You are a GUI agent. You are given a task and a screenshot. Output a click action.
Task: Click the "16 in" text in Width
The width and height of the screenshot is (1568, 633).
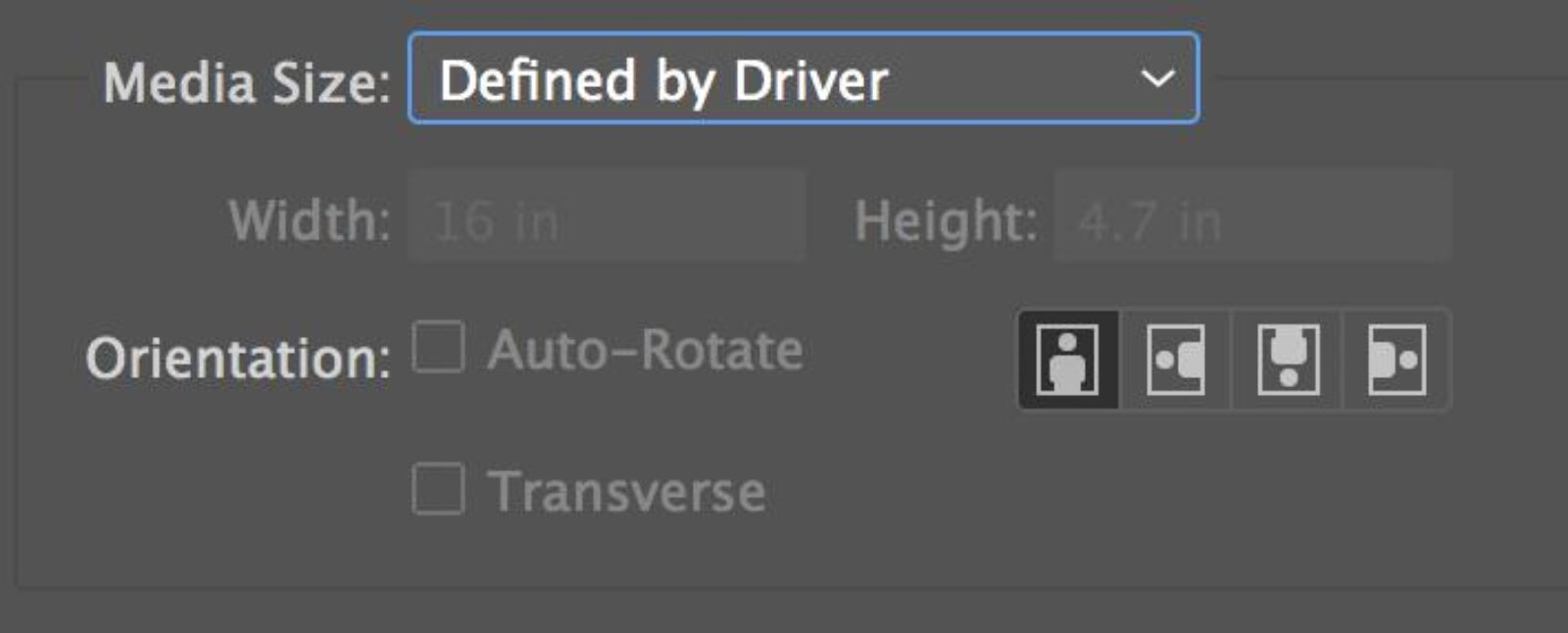coord(496,221)
